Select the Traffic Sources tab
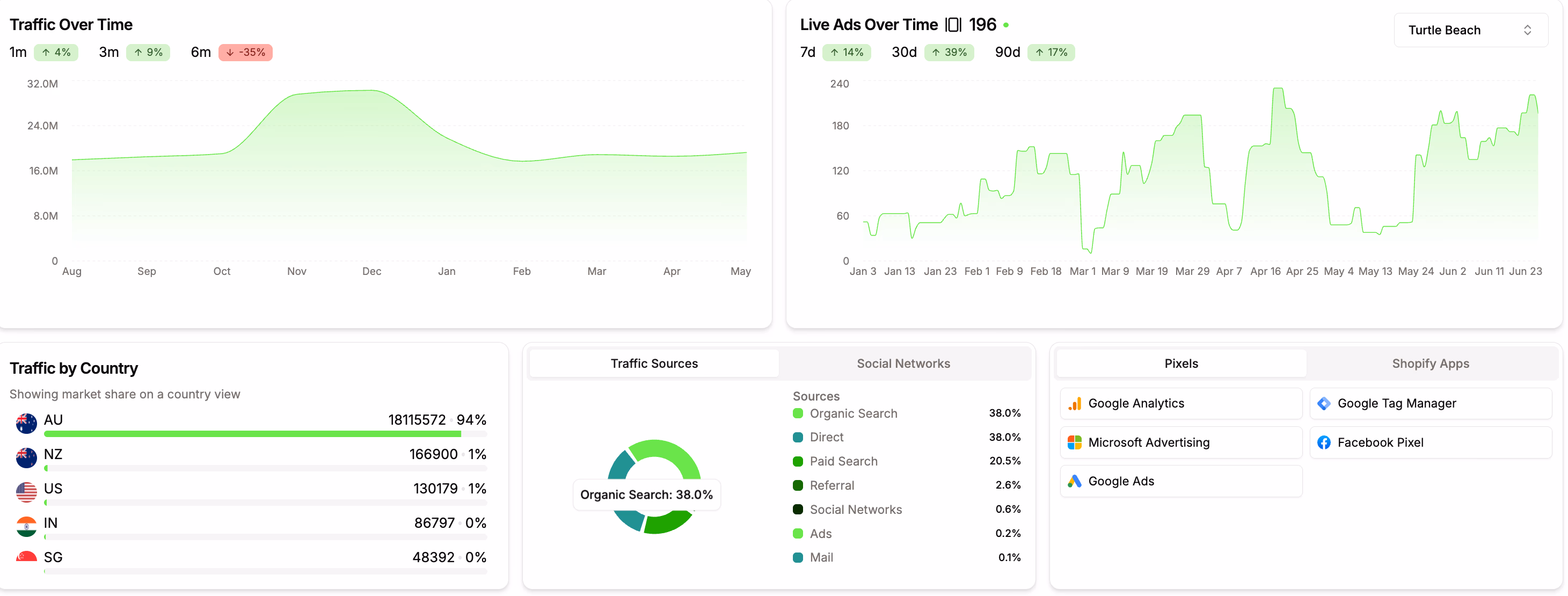This screenshot has width=1568, height=596. 654,364
